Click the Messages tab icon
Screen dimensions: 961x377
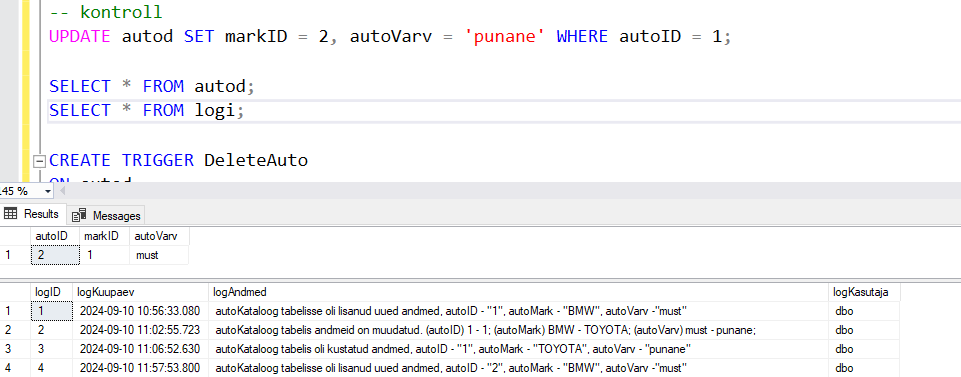pyautogui.click(x=78, y=216)
